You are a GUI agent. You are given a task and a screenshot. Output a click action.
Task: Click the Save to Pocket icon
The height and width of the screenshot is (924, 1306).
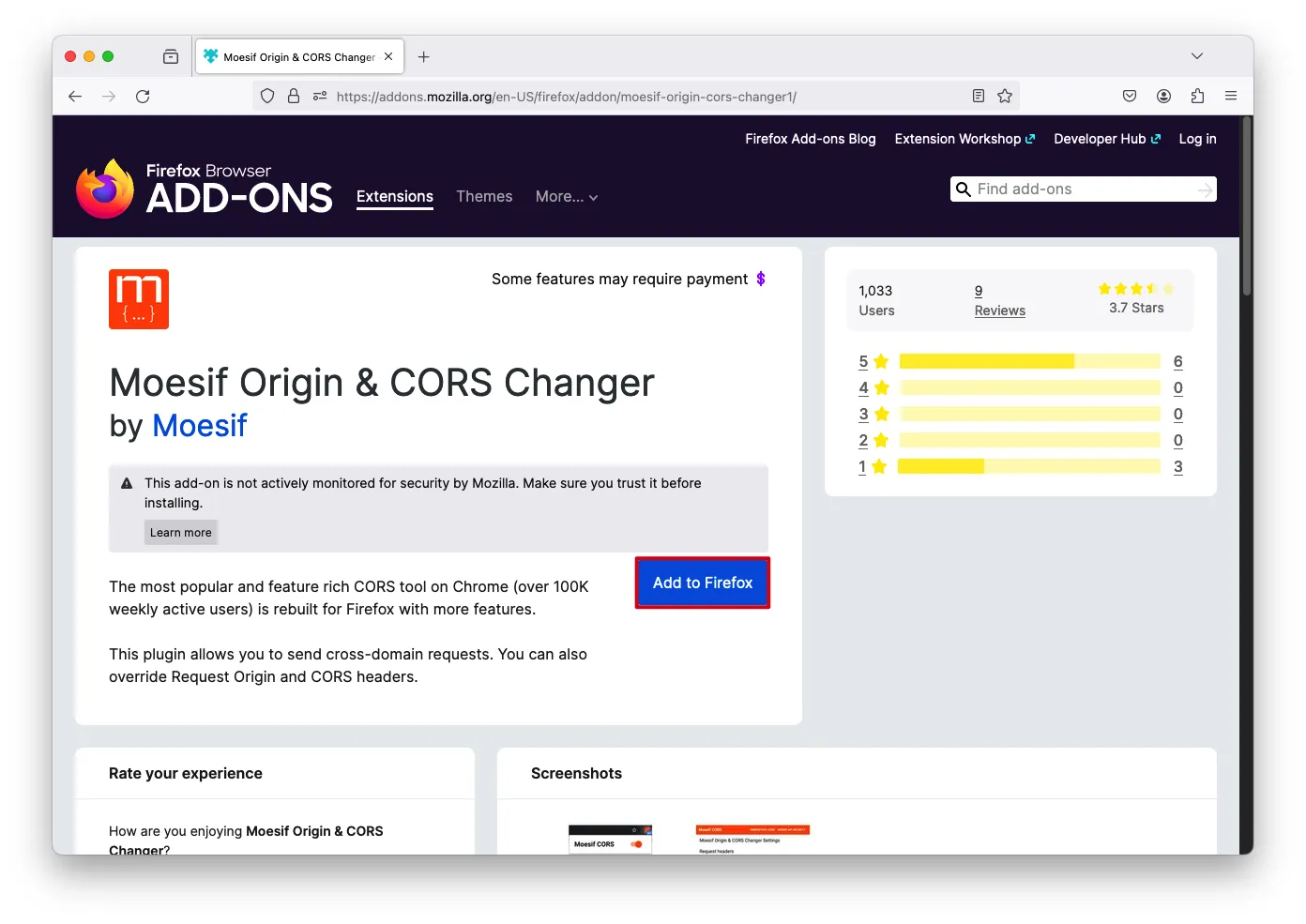click(x=1130, y=97)
